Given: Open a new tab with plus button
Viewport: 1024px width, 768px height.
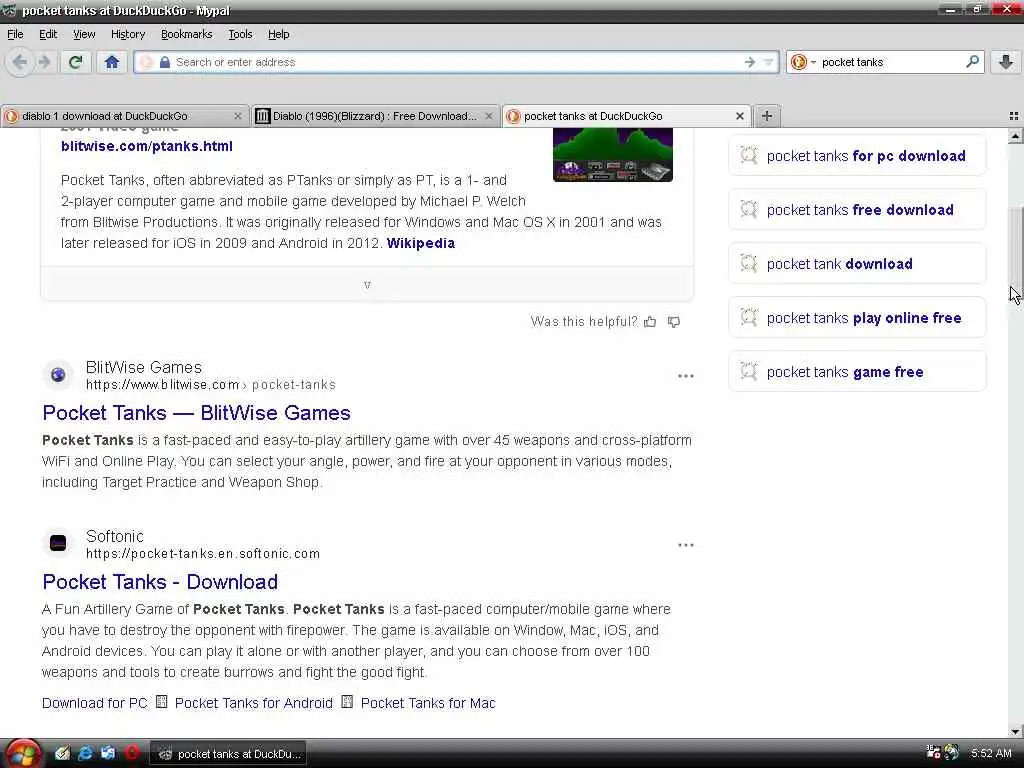Looking at the screenshot, I should click(x=767, y=116).
